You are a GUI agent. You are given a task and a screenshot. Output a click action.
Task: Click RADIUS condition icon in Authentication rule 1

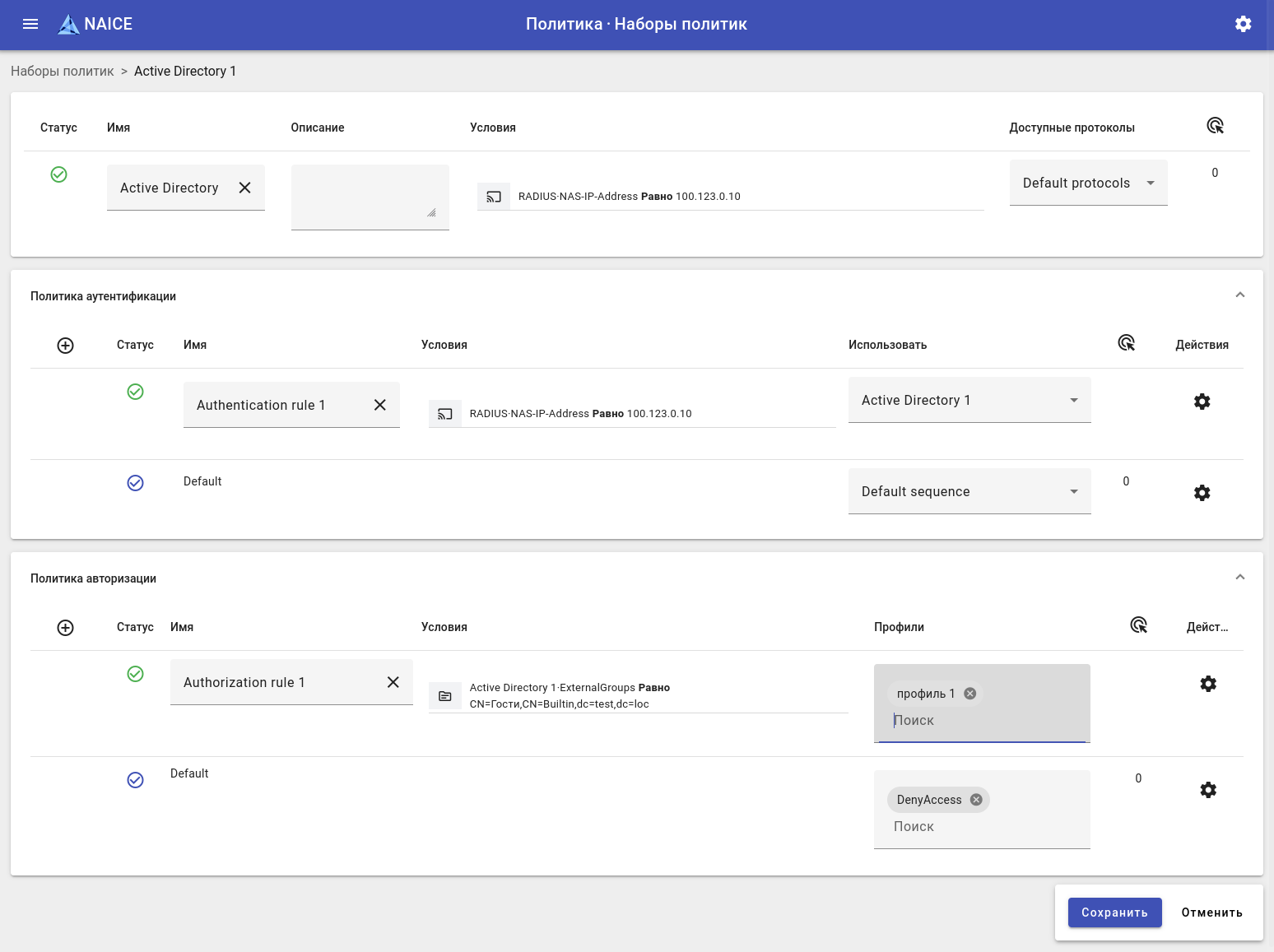point(445,414)
